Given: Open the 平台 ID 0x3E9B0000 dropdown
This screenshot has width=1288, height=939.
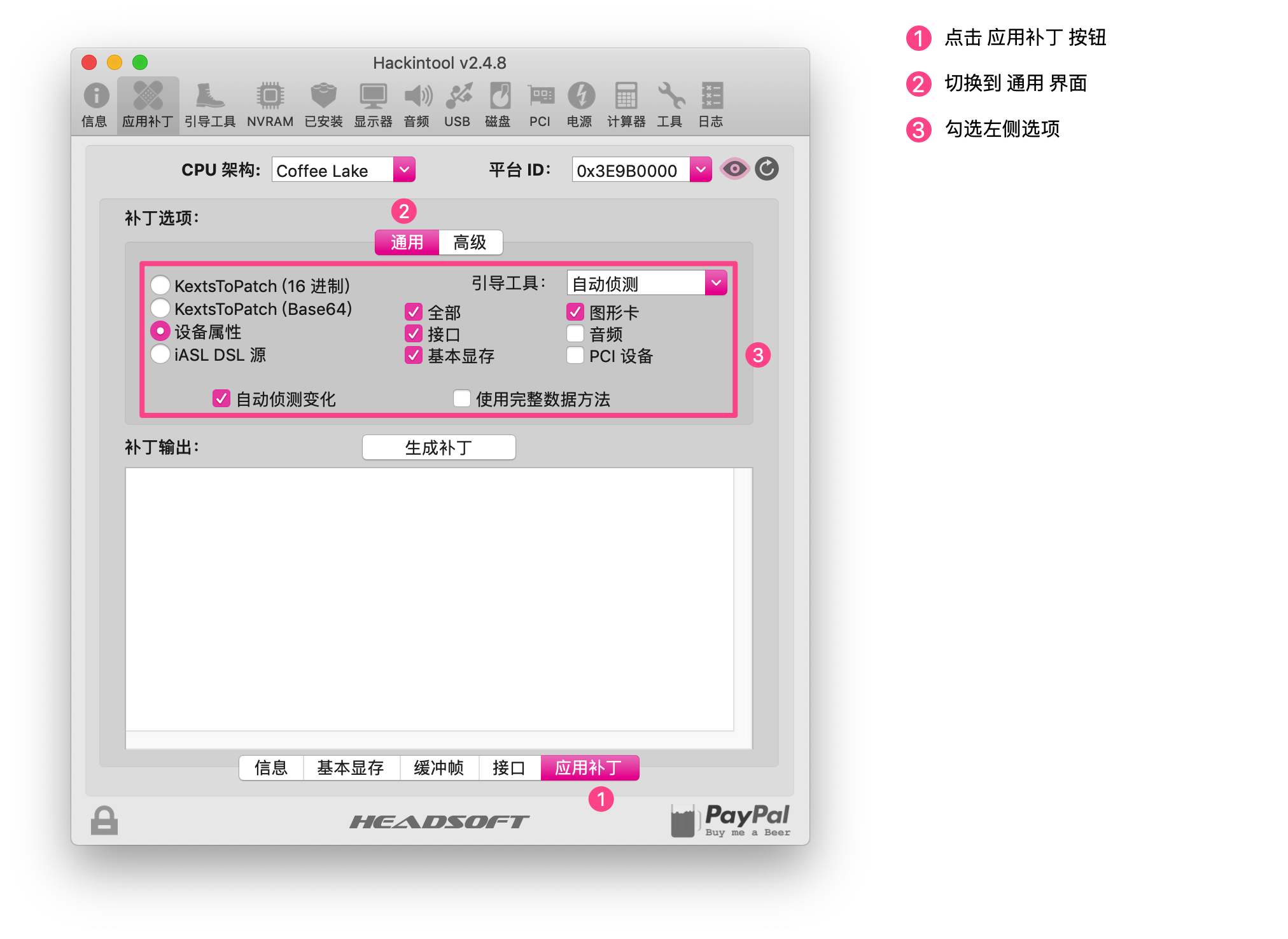Looking at the screenshot, I should point(641,170).
